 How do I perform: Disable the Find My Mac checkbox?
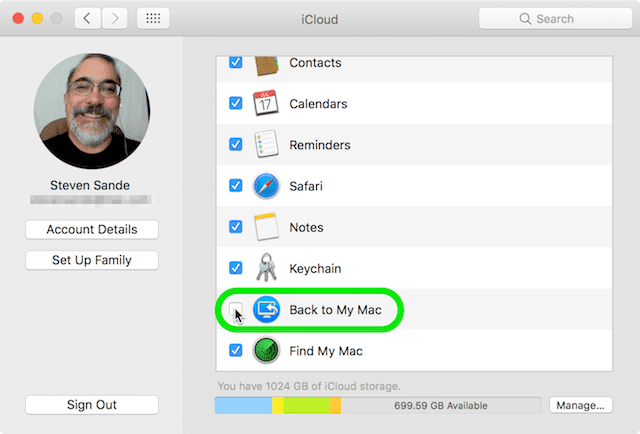click(236, 351)
